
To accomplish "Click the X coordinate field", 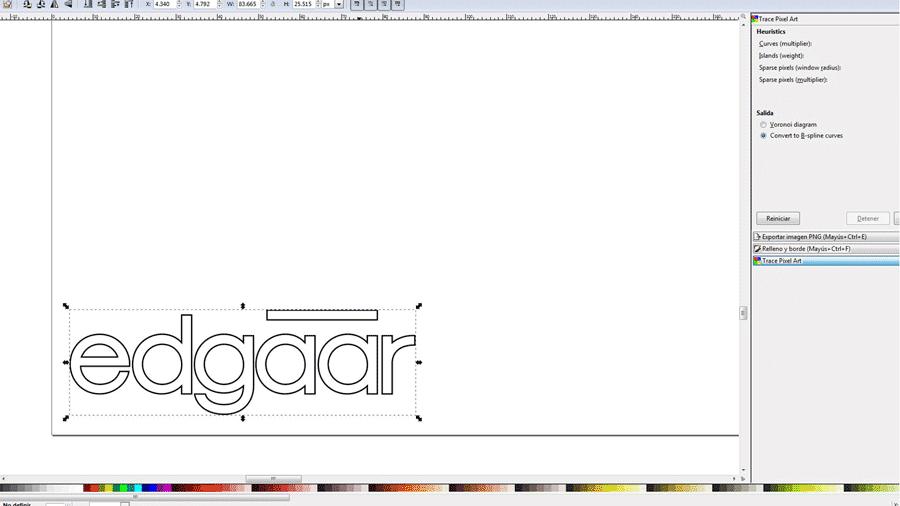I will pos(164,4).
